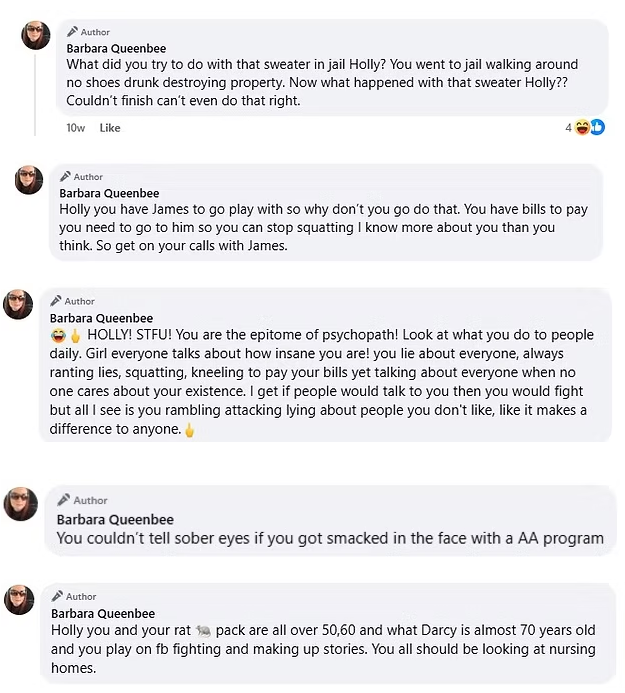Viewport: 625px width, 693px height.
Task: Click the avatar beside the 'HOLLY! STFU' comment
Action: click(x=19, y=304)
